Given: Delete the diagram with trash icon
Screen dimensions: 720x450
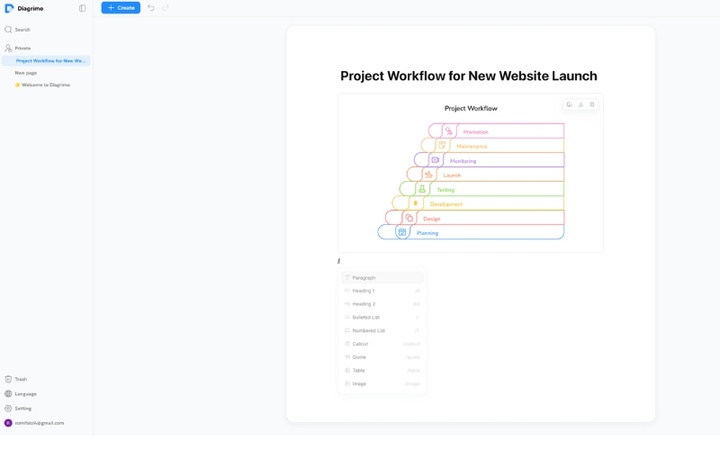Looking at the screenshot, I should [x=592, y=105].
